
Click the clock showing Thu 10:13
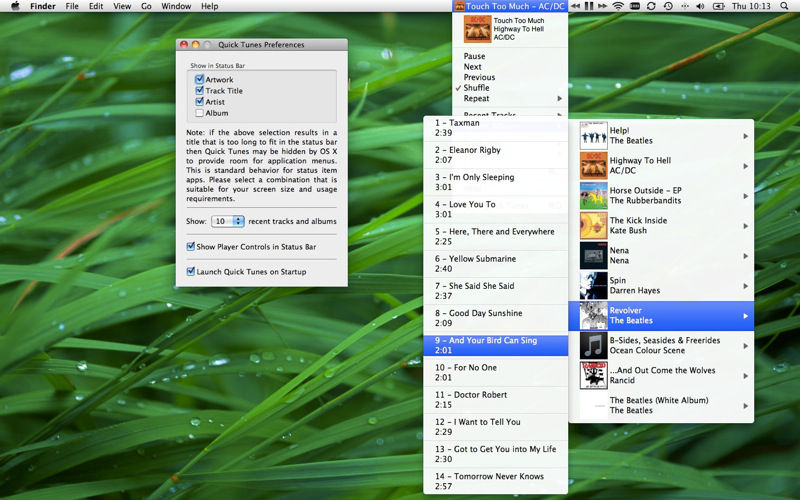(x=751, y=6)
